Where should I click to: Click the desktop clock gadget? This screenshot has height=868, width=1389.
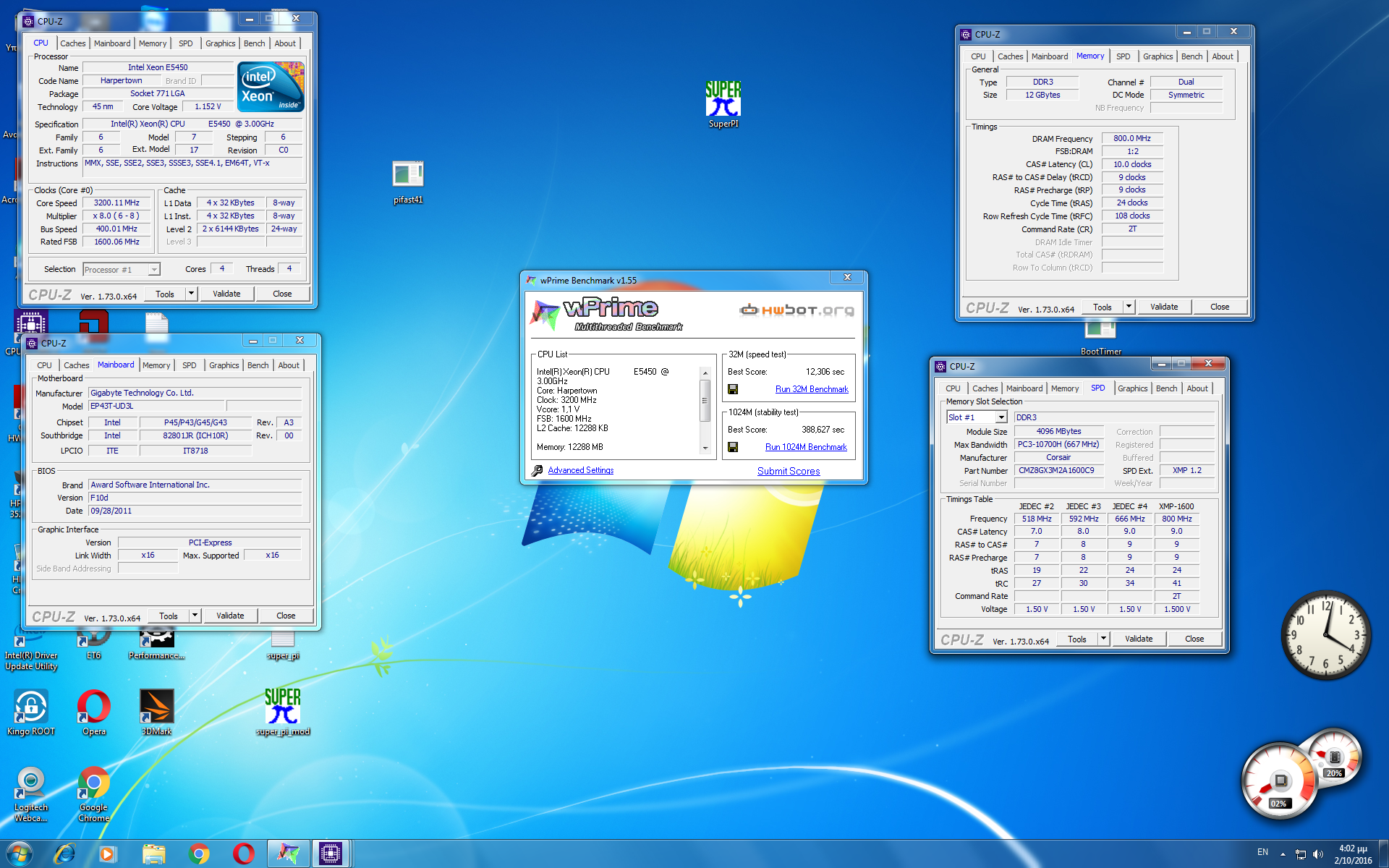coord(1325,635)
